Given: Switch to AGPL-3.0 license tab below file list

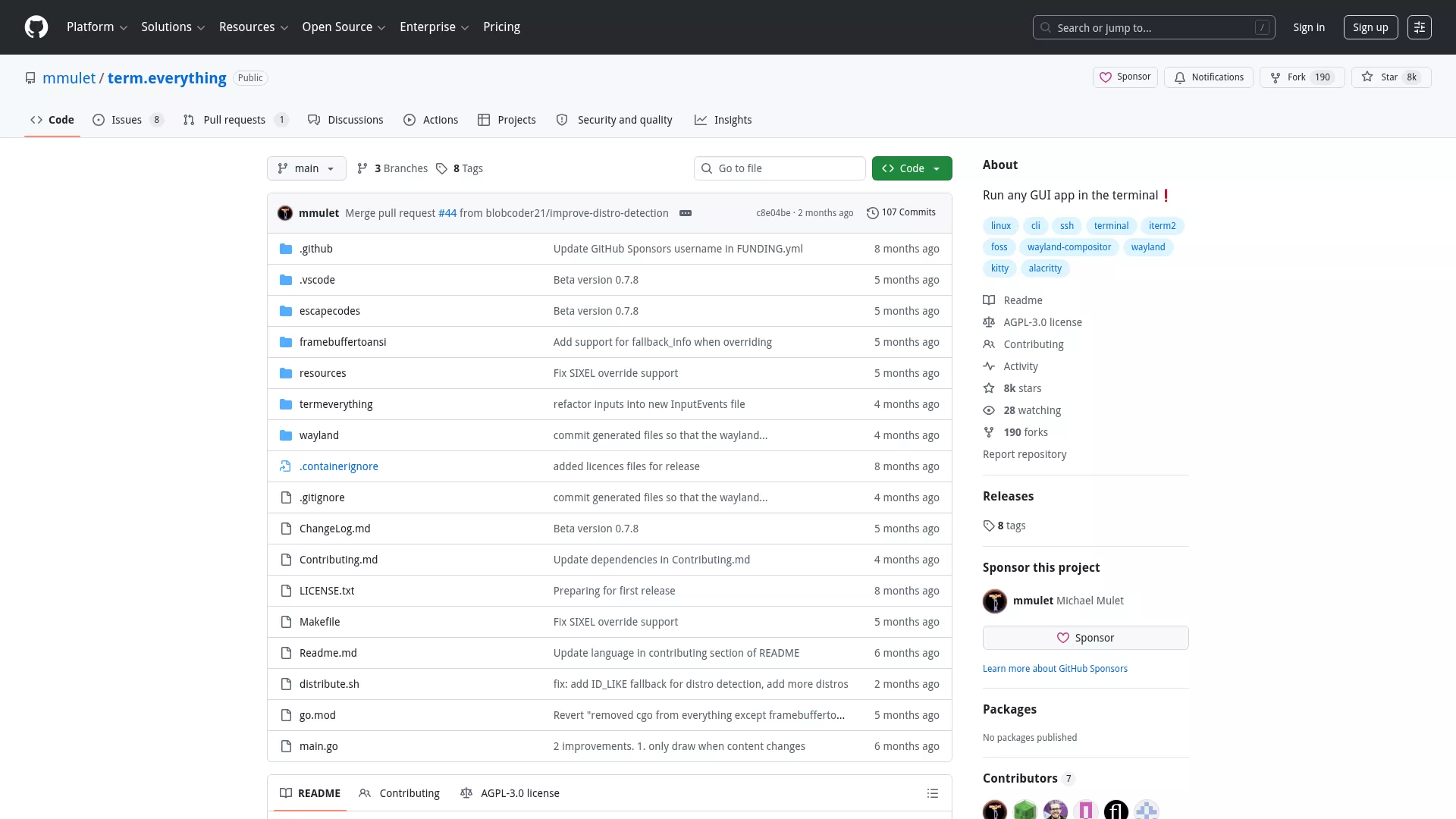Looking at the screenshot, I should tap(510, 793).
